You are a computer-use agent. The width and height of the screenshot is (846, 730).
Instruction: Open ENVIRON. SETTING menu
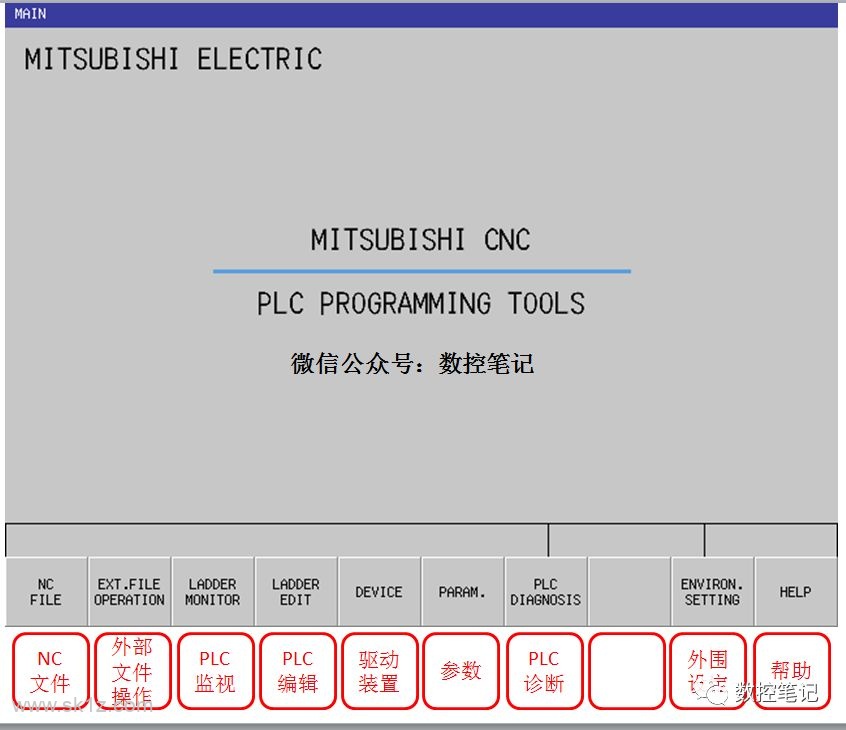point(712,592)
